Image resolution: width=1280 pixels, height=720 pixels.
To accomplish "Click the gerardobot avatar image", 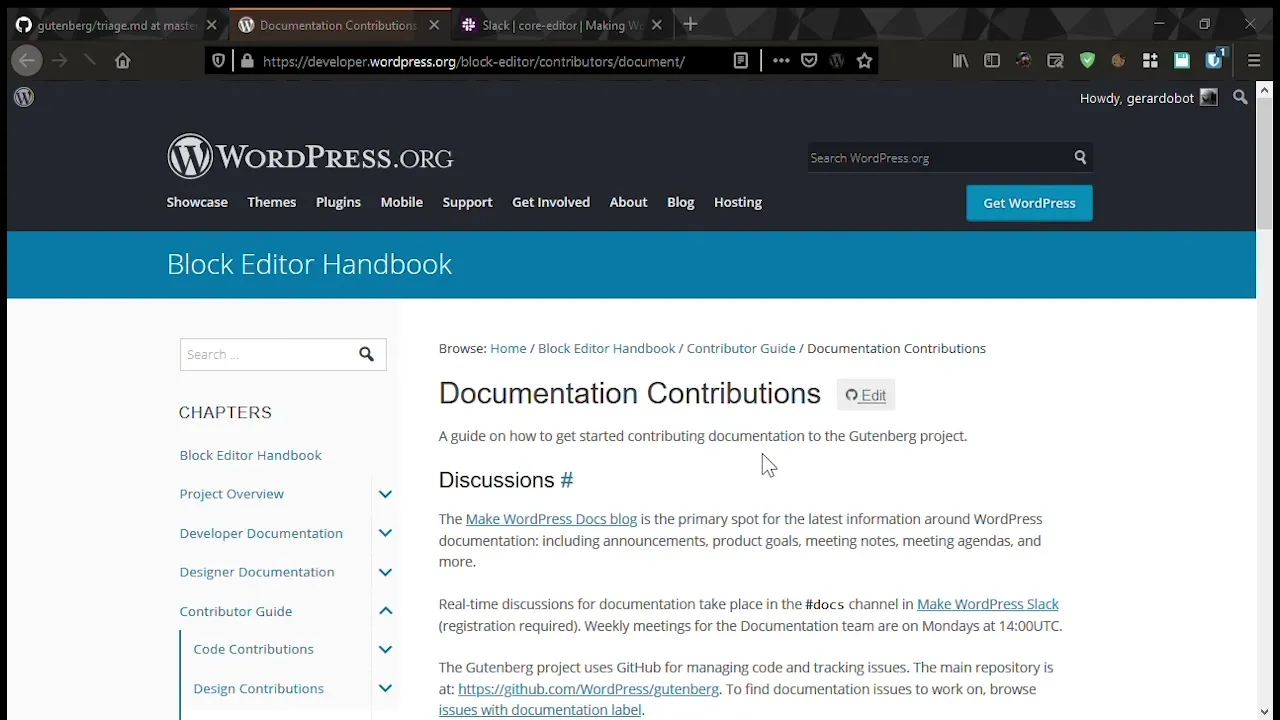I will (x=1209, y=97).
